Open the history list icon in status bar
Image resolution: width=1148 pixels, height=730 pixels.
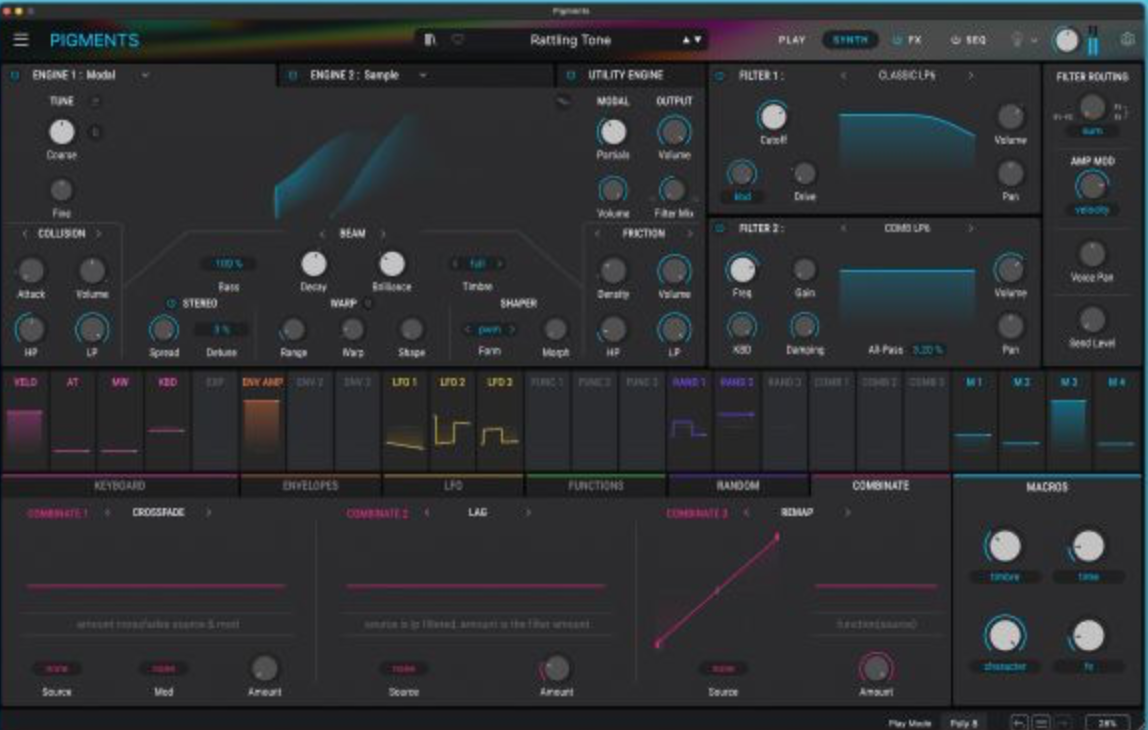(1041, 723)
